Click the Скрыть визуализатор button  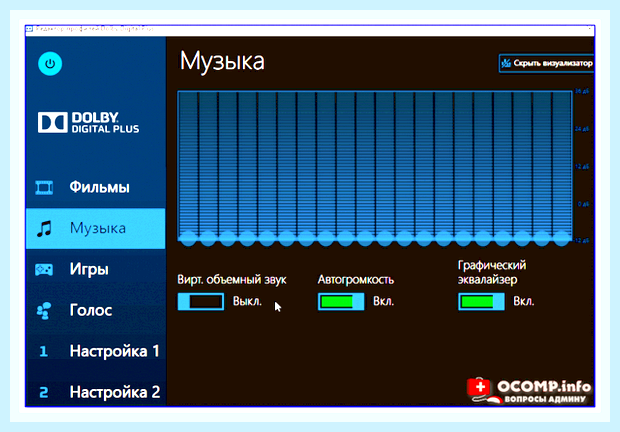pyautogui.click(x=546, y=63)
